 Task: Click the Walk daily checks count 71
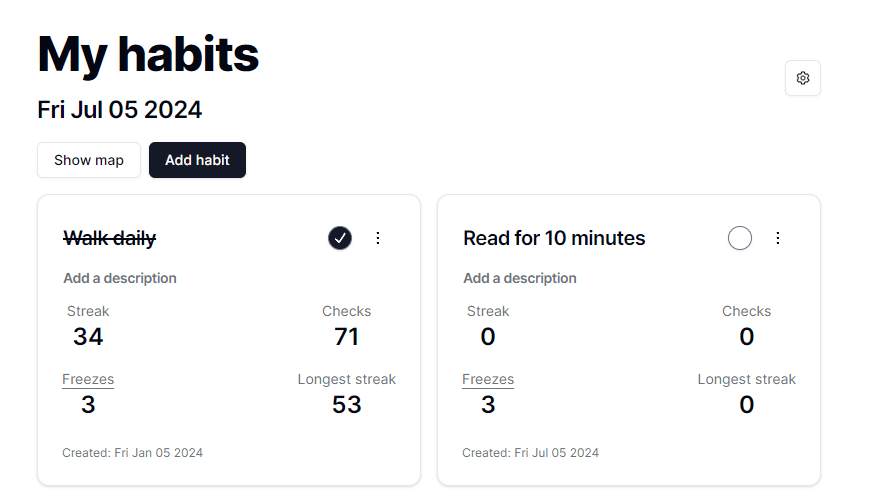(347, 337)
